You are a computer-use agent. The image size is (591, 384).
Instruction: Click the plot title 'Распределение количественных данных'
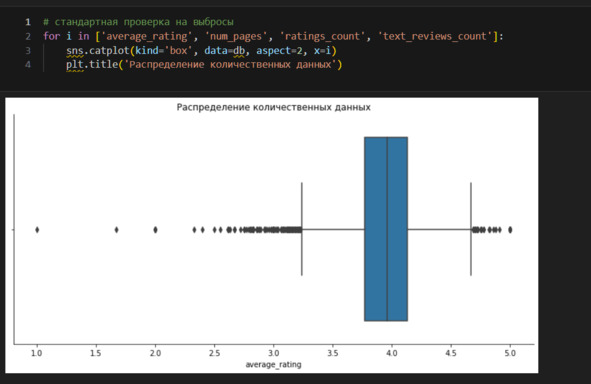(273, 107)
